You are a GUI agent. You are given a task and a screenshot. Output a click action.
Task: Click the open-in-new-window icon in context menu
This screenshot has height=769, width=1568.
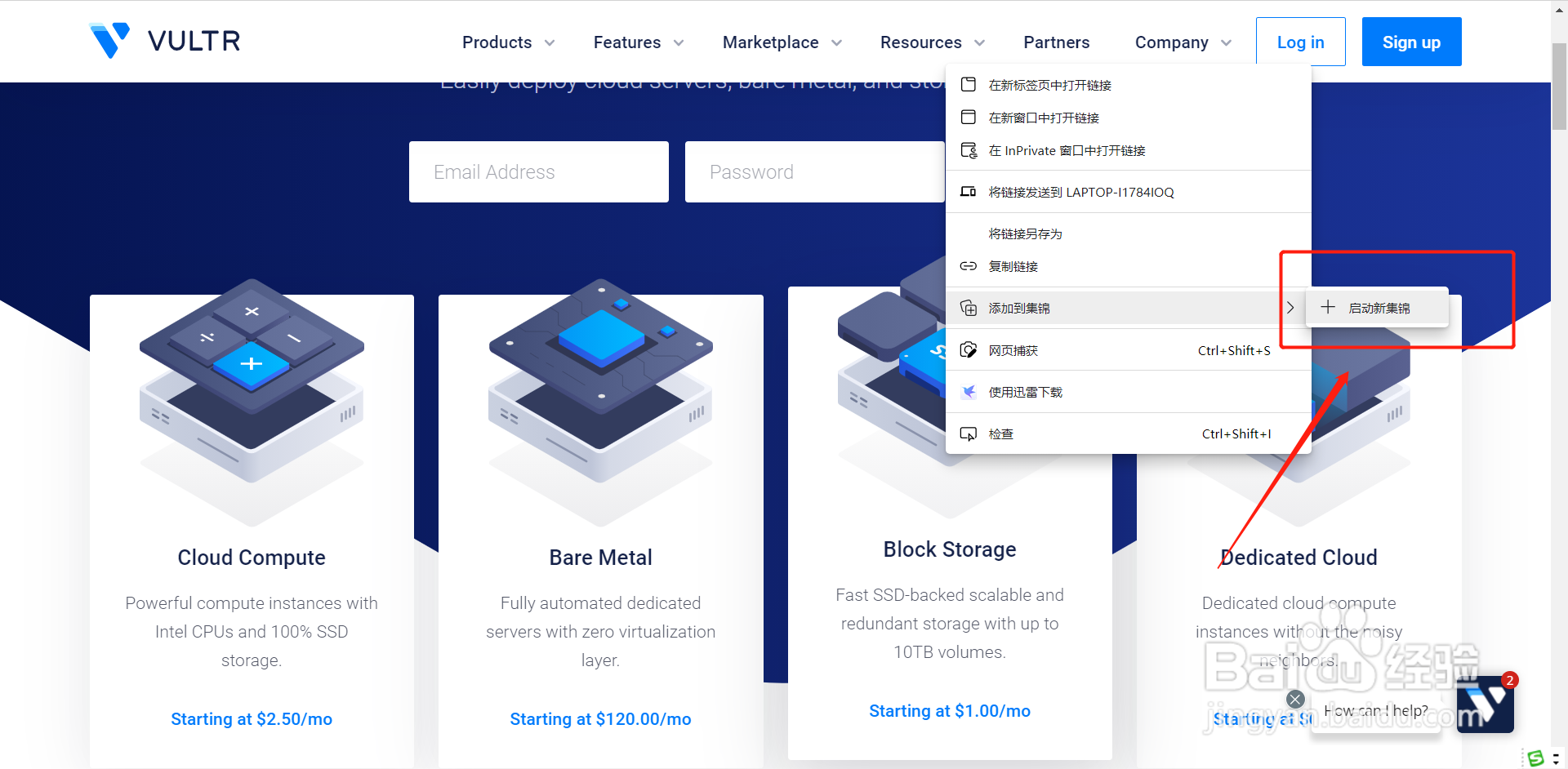click(969, 118)
